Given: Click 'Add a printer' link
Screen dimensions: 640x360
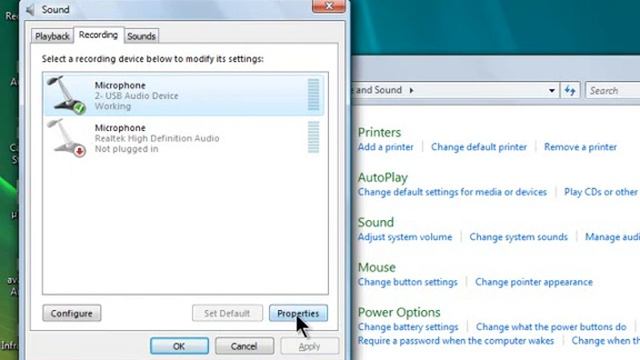Looking at the screenshot, I should click(385, 147).
